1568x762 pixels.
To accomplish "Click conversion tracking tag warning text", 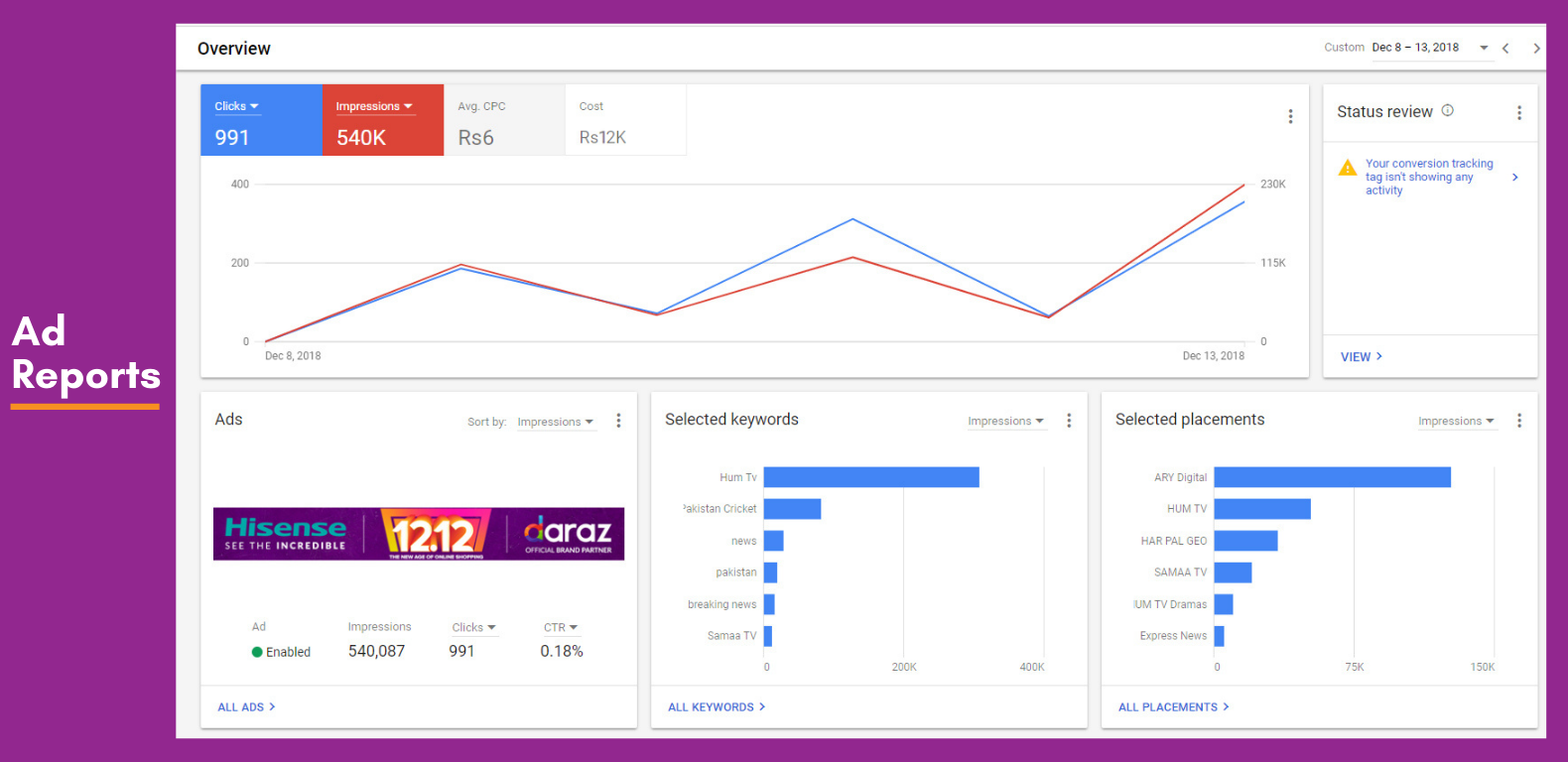I will pyautogui.click(x=1429, y=177).
